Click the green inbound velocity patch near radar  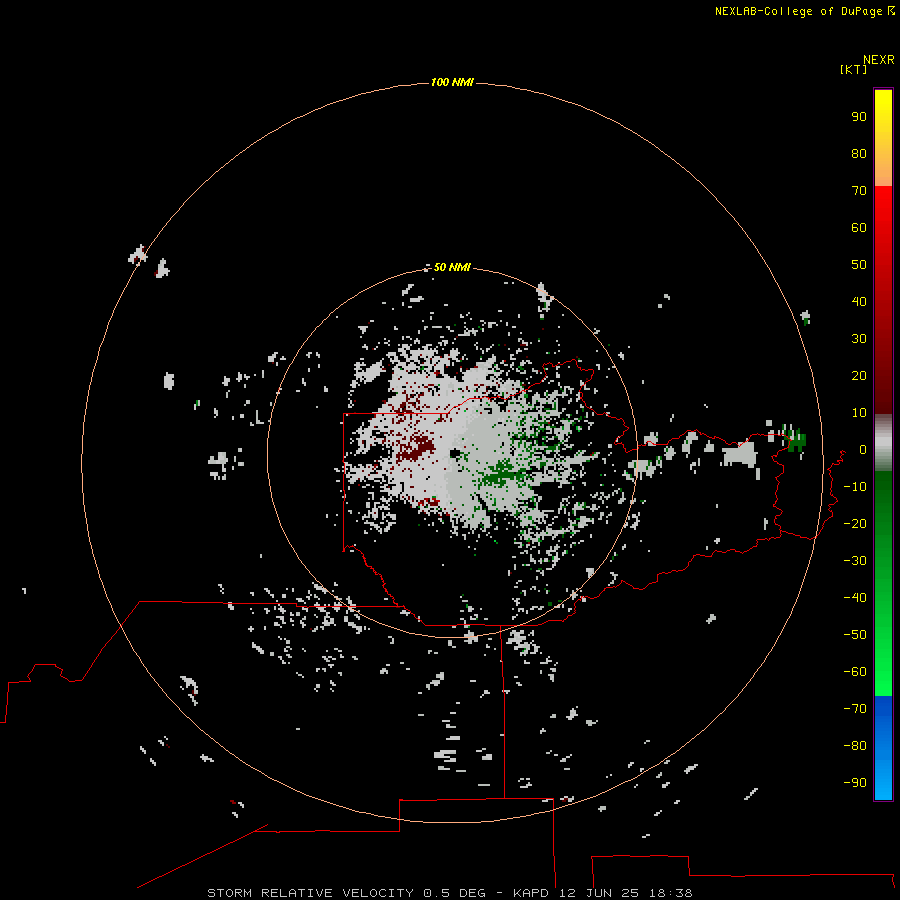pos(502,474)
